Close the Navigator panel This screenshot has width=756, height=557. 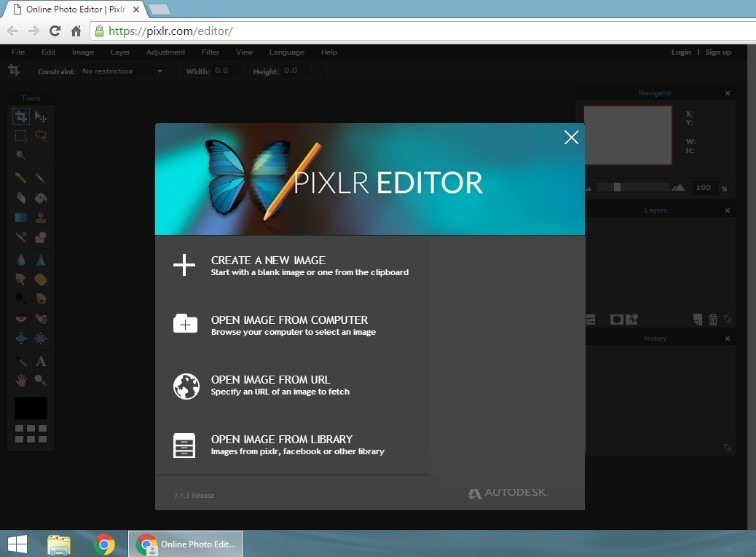pos(728,93)
